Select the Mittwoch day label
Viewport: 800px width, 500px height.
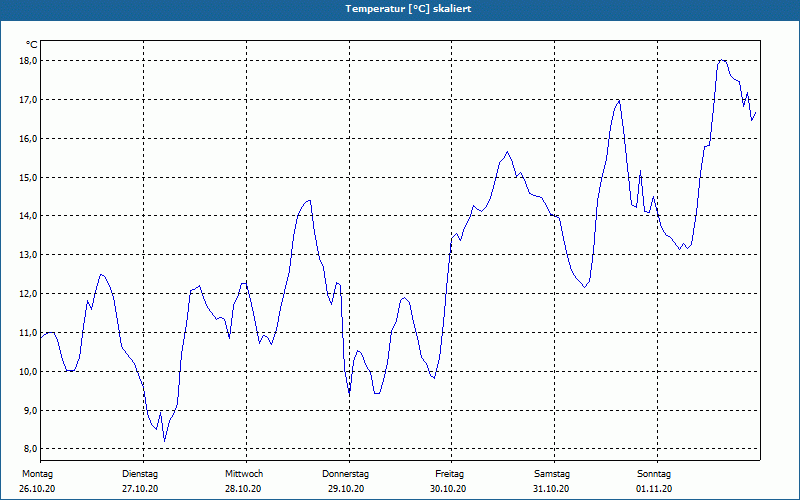click(244, 474)
